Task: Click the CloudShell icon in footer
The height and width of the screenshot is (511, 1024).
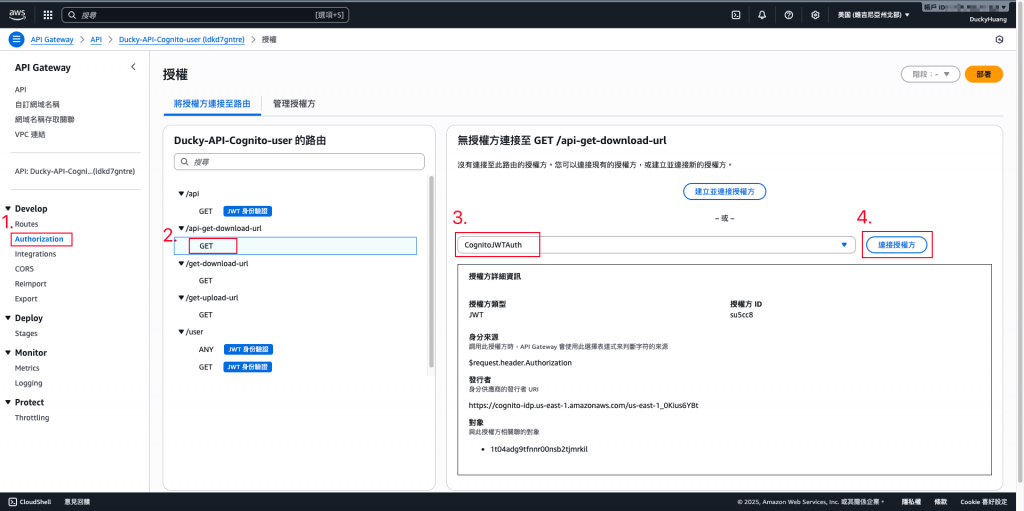Action: [x=12, y=501]
